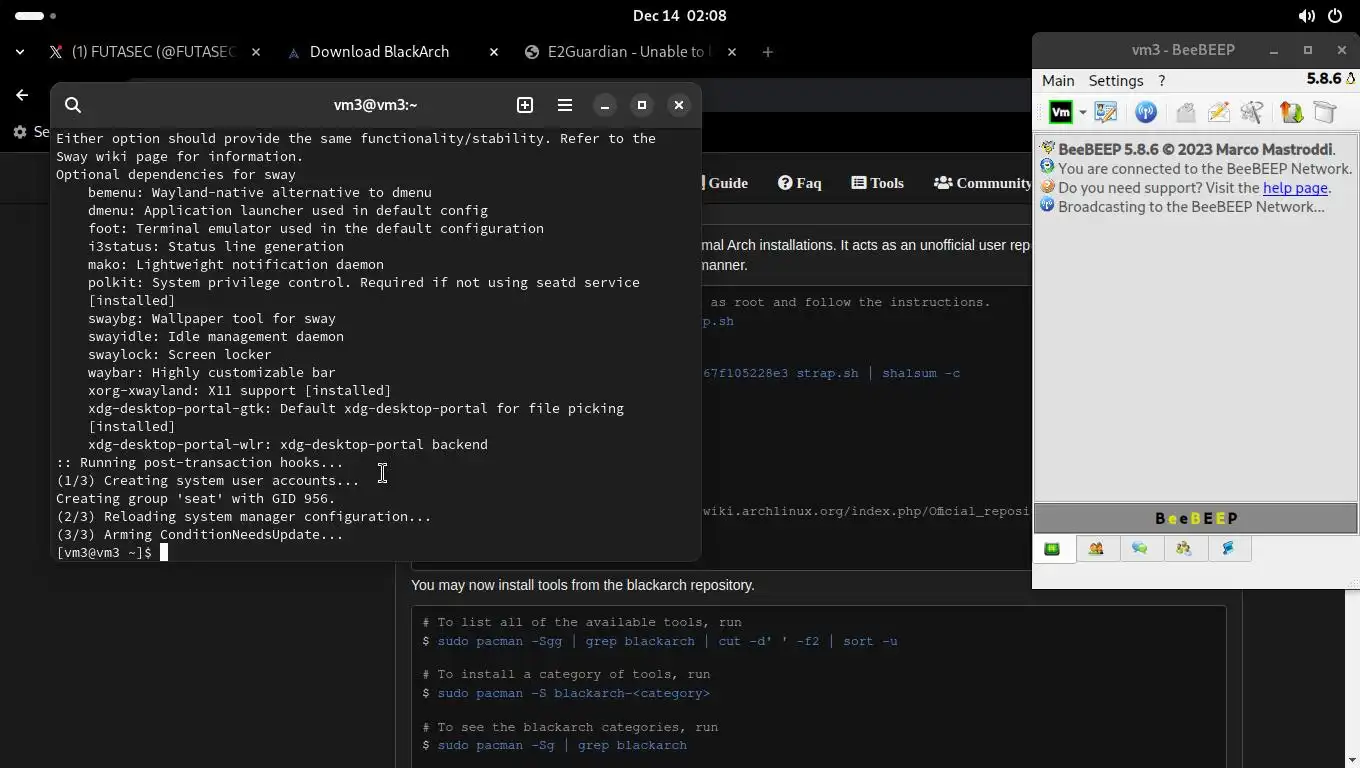Click the grayed-out envelope icon in BeeBEEP toolbar
The width and height of the screenshot is (1360, 768).
pos(1185,113)
